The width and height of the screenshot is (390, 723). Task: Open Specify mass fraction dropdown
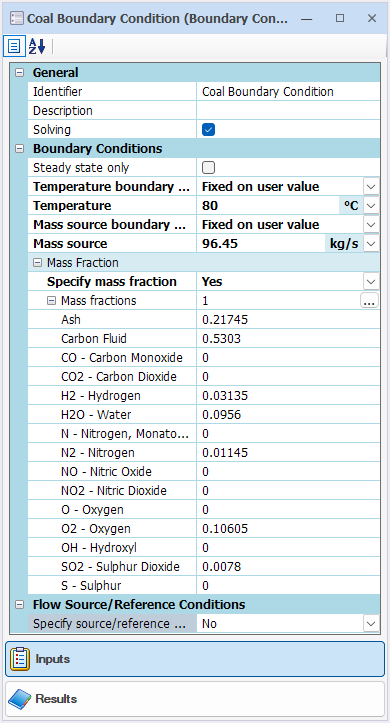coord(371,282)
